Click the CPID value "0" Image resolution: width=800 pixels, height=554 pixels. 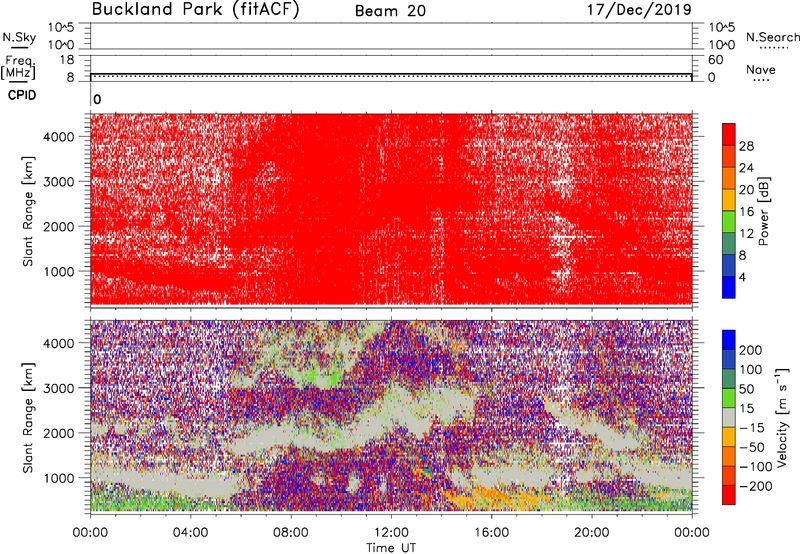pyautogui.click(x=97, y=100)
